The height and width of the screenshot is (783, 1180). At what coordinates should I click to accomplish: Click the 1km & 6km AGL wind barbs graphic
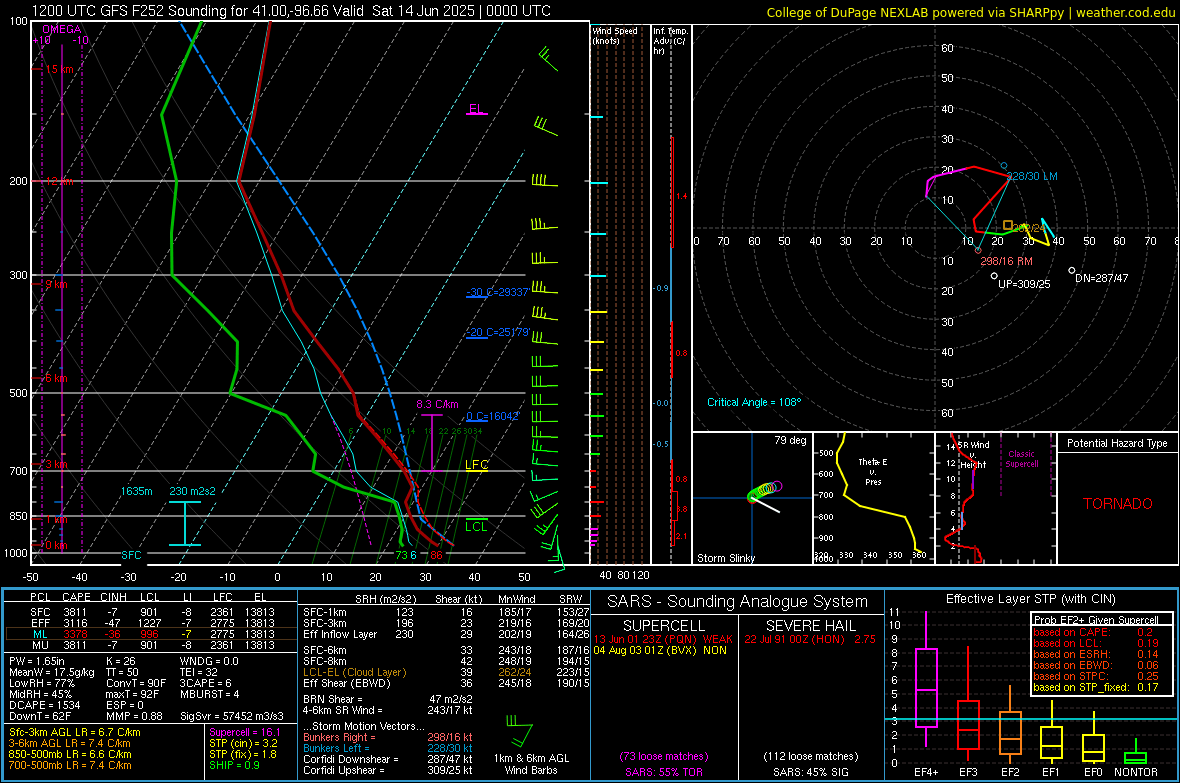520,731
